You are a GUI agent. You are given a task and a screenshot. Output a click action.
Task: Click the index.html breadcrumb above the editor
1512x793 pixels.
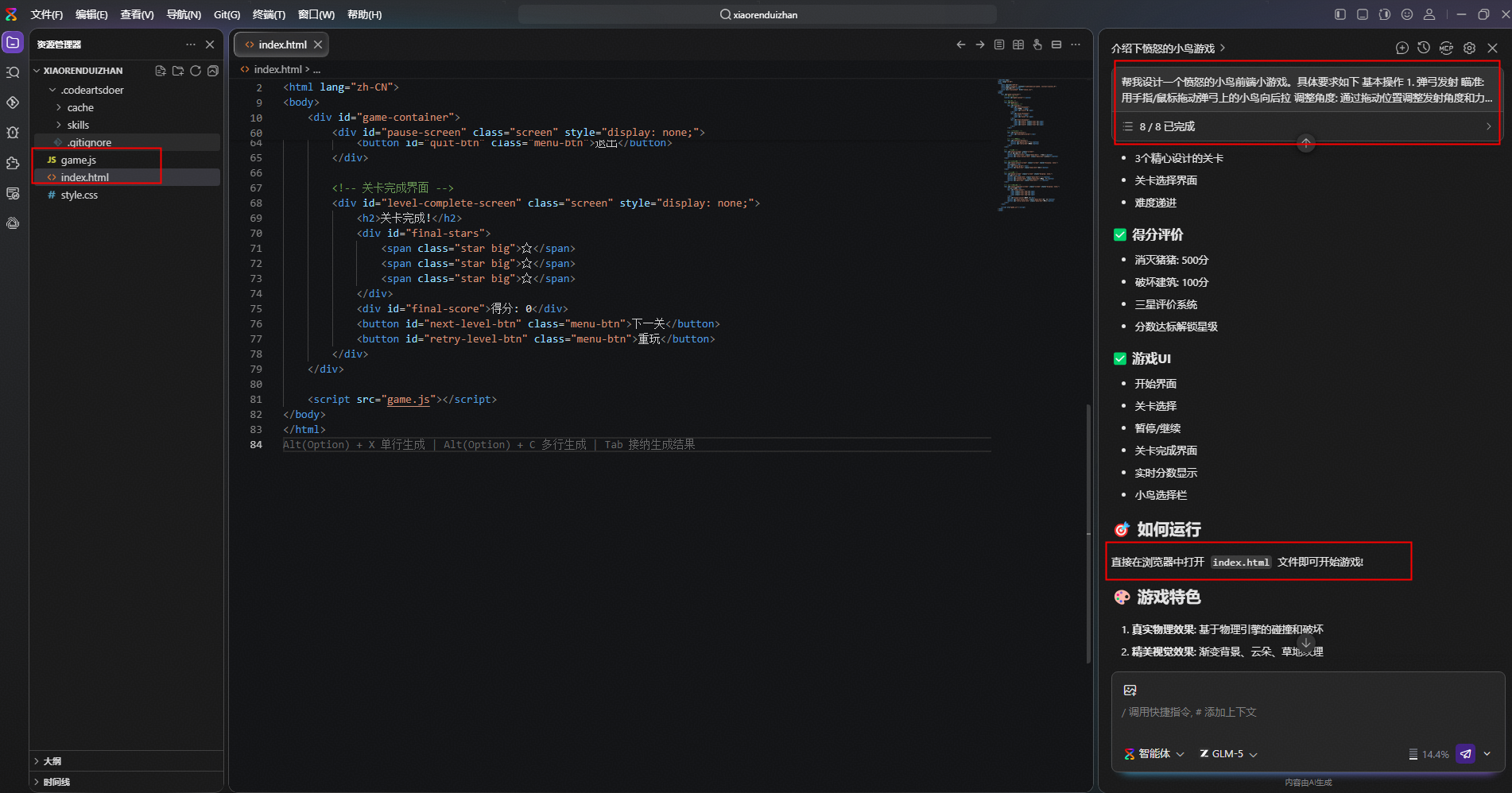point(278,69)
